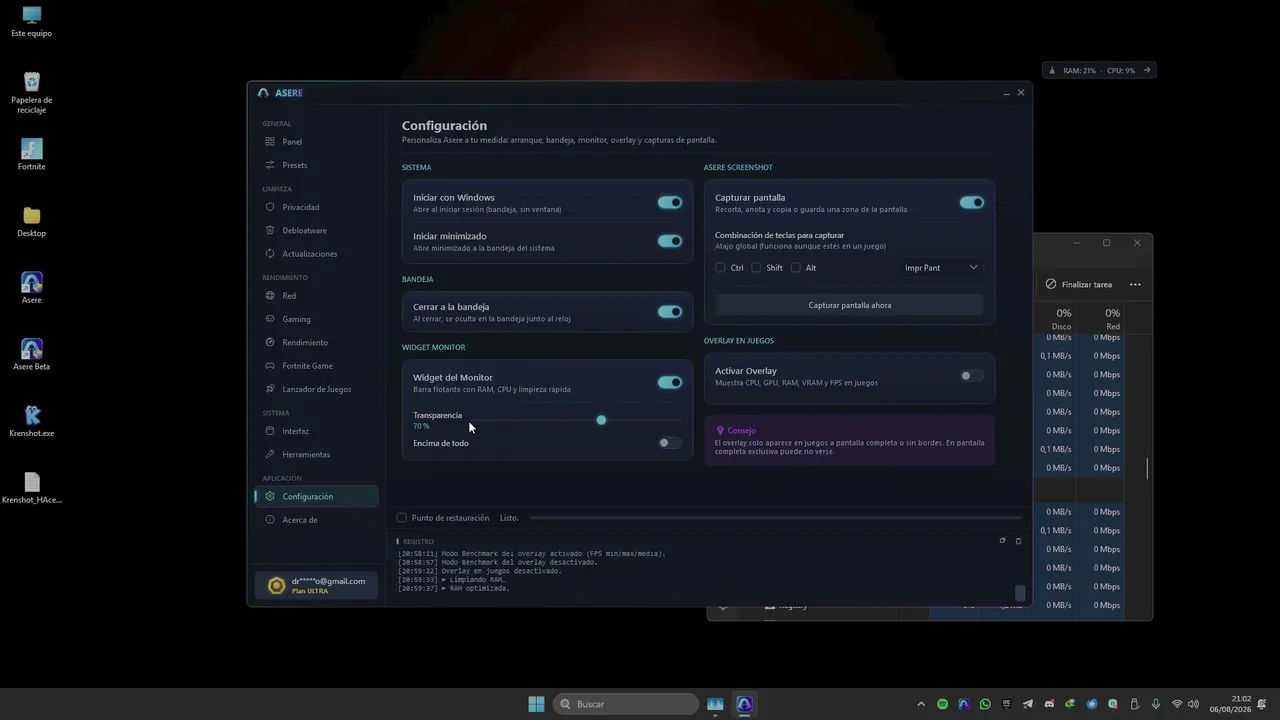Click the Registro log scrollbar thumb
1280x720 pixels.
click(1020, 593)
